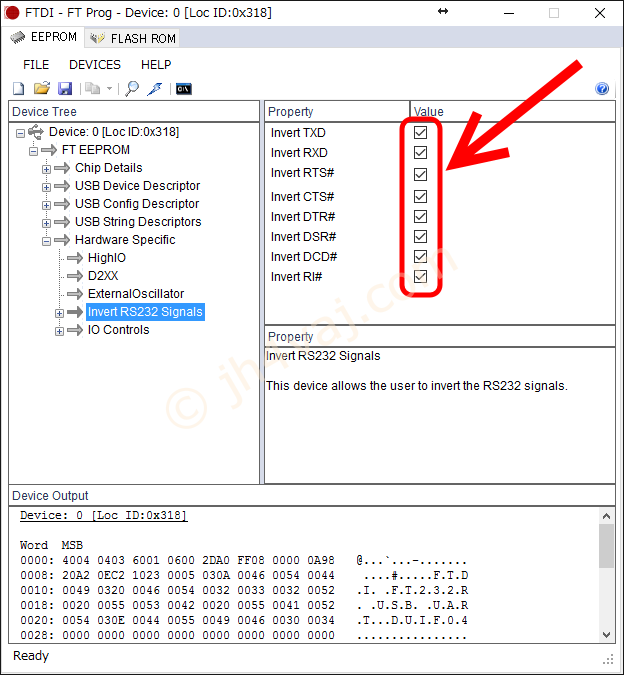This screenshot has height=675, width=624.
Task: Click the copy template toolbar icon
Action: (x=92, y=89)
